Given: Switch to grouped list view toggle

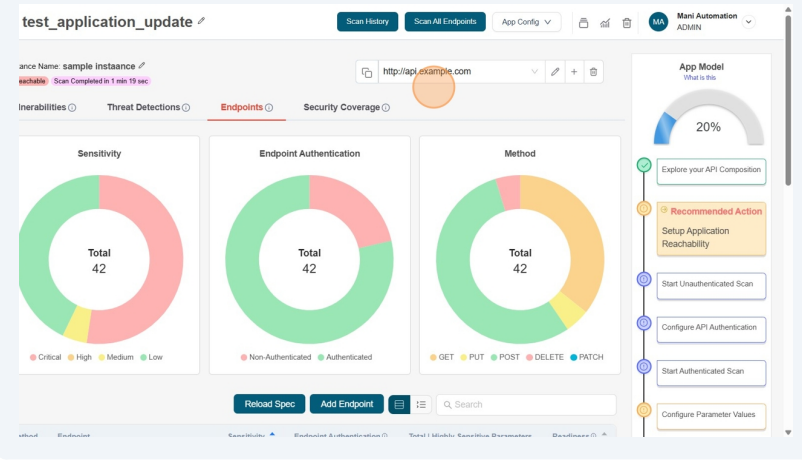Looking at the screenshot, I should coord(421,404).
